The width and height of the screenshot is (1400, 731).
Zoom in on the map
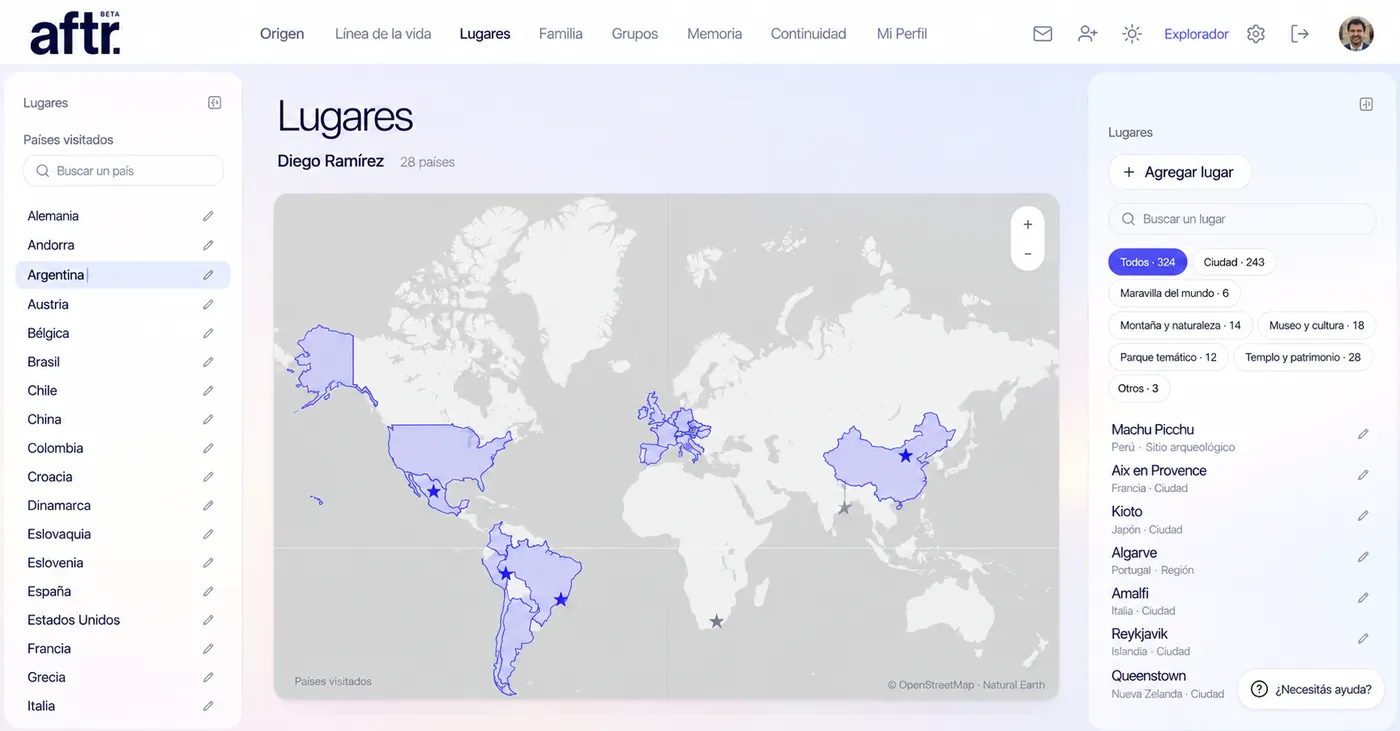click(1028, 225)
